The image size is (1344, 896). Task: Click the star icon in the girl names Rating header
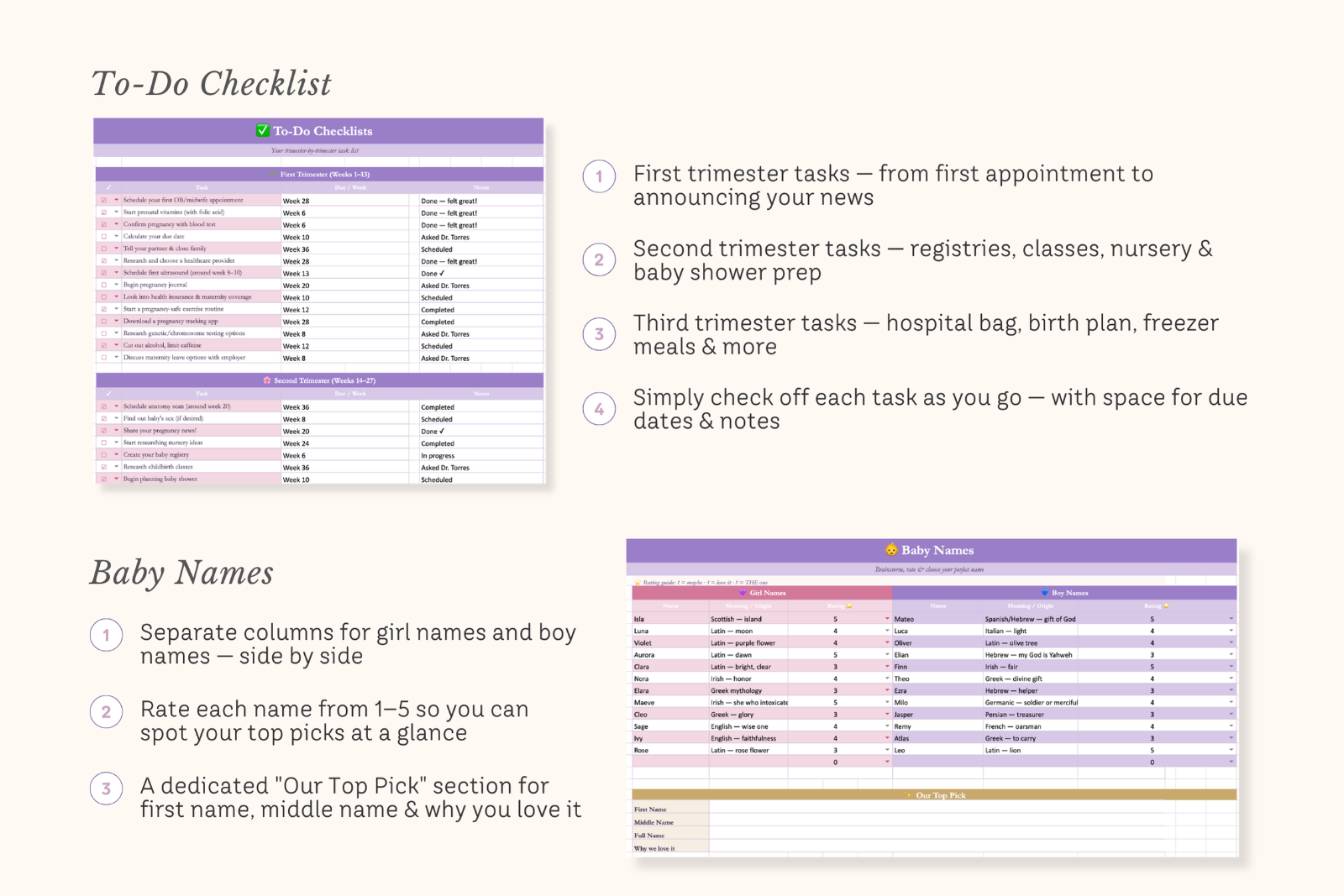(848, 605)
